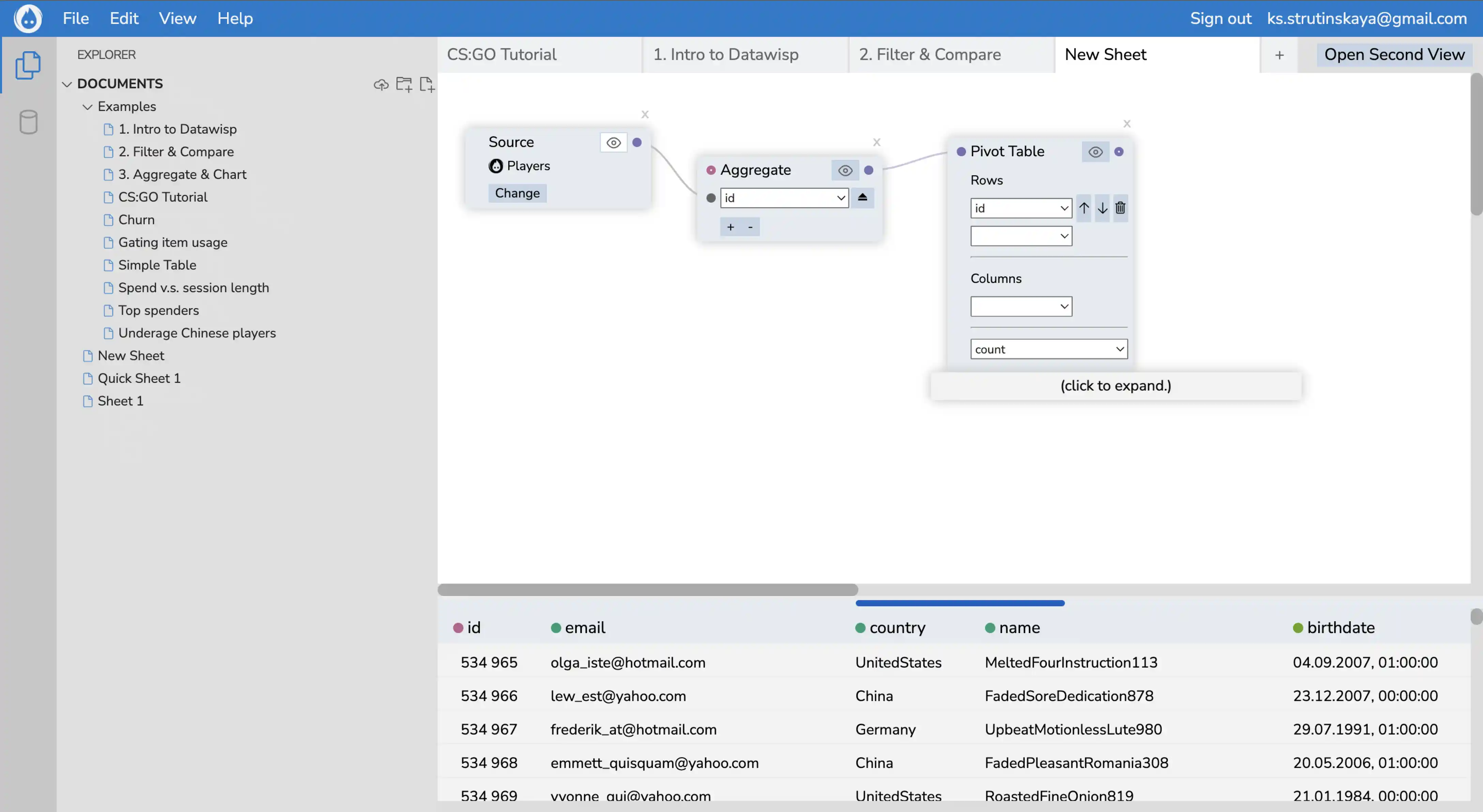Viewport: 1483px width, 812px height.
Task: Open the File menu
Action: (75, 18)
